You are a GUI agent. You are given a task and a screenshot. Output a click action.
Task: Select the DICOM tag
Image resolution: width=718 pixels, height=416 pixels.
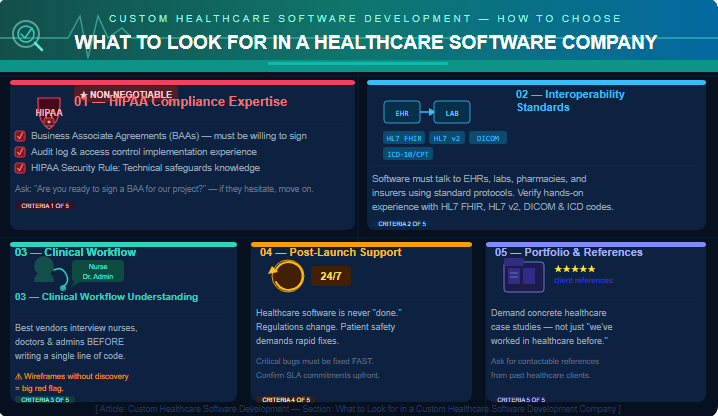(488, 138)
